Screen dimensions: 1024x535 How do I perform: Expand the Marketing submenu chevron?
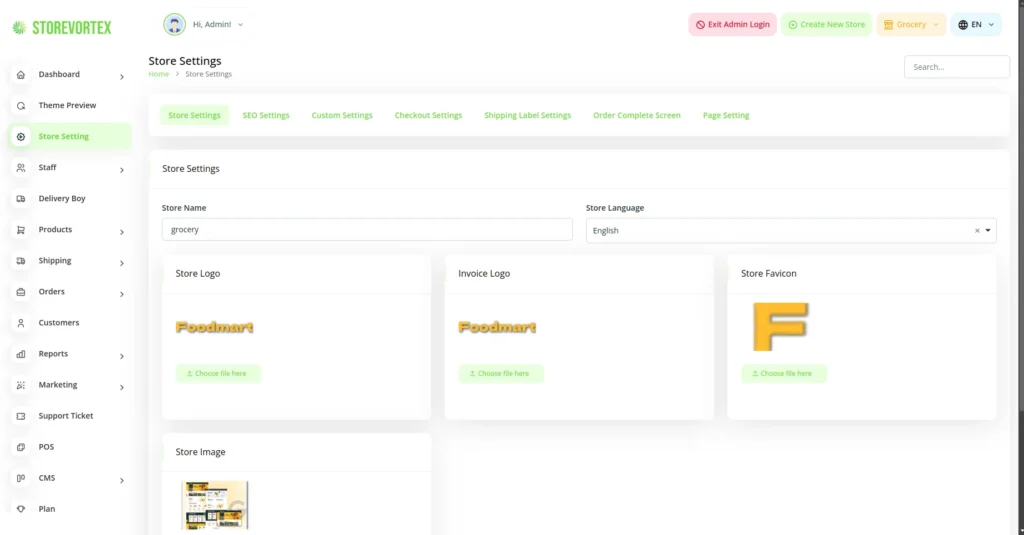coord(121,387)
